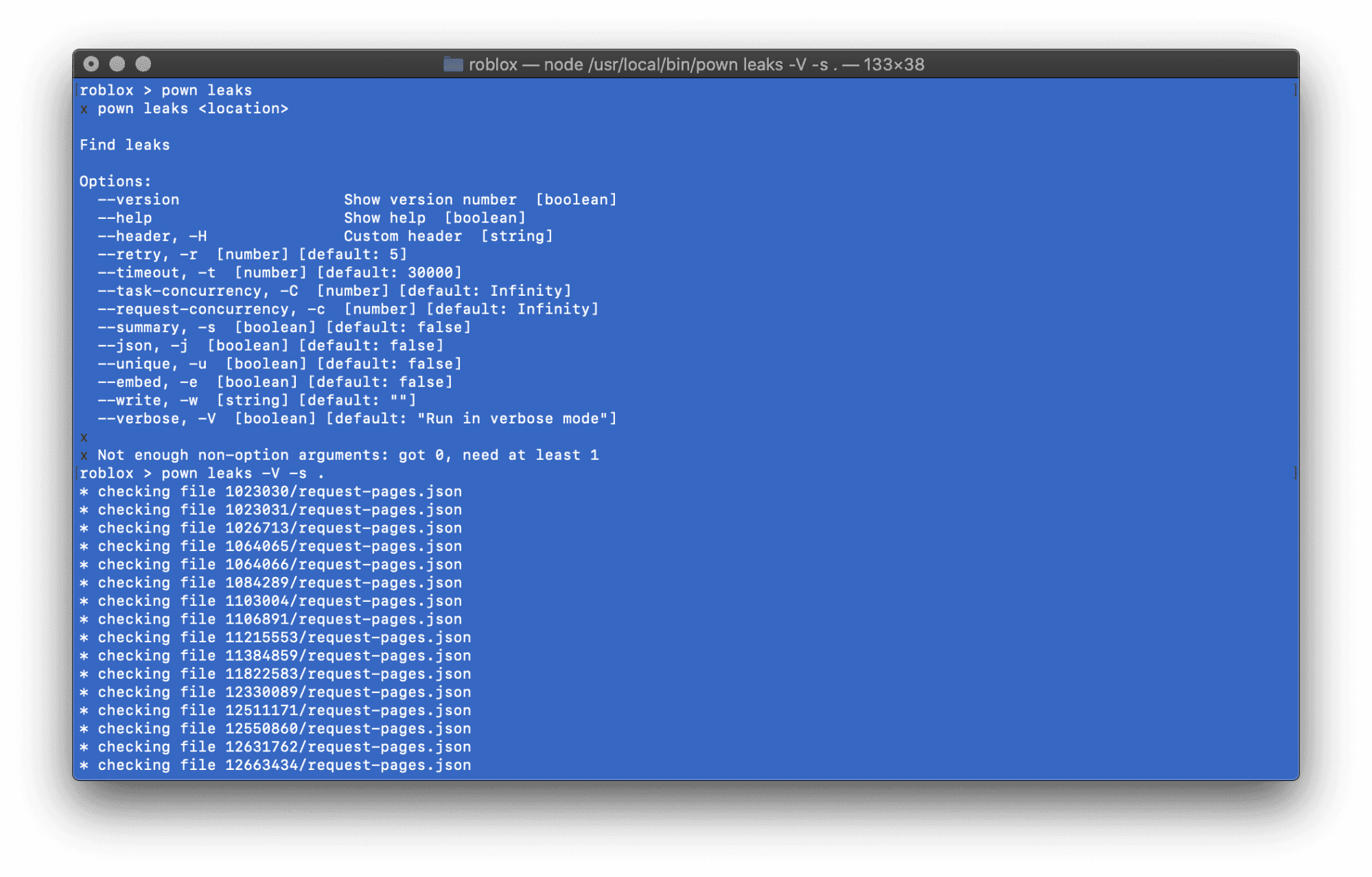
Task: Click the '--summary, -s' option line
Action: (x=284, y=327)
